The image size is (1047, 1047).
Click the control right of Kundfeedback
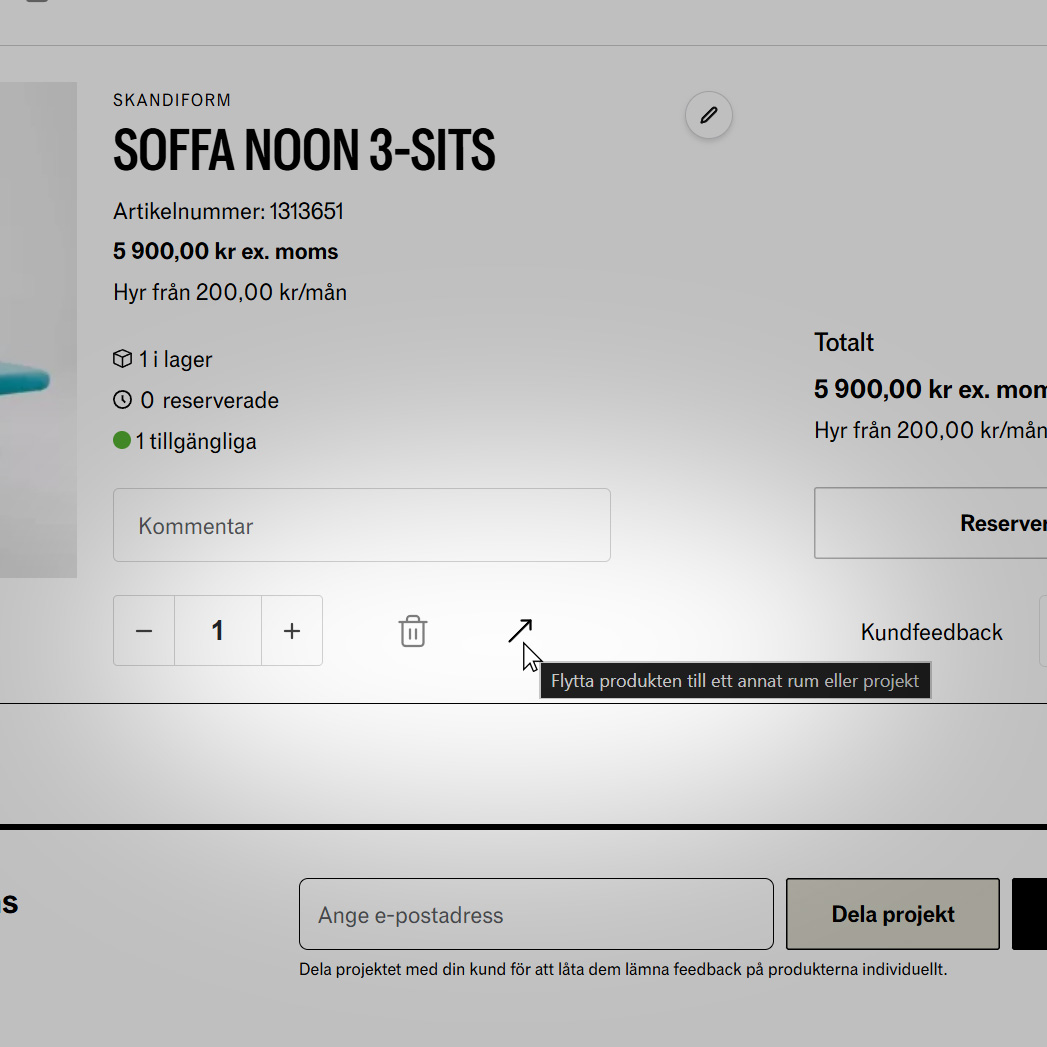pos(1042,631)
